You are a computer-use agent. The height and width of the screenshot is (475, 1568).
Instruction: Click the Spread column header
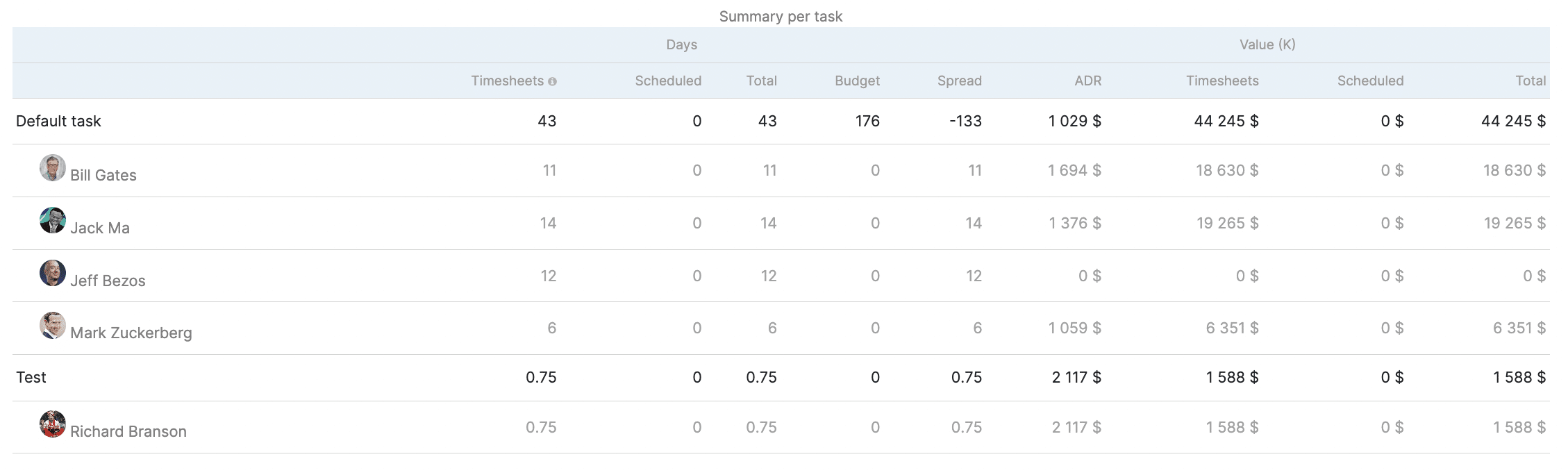959,81
